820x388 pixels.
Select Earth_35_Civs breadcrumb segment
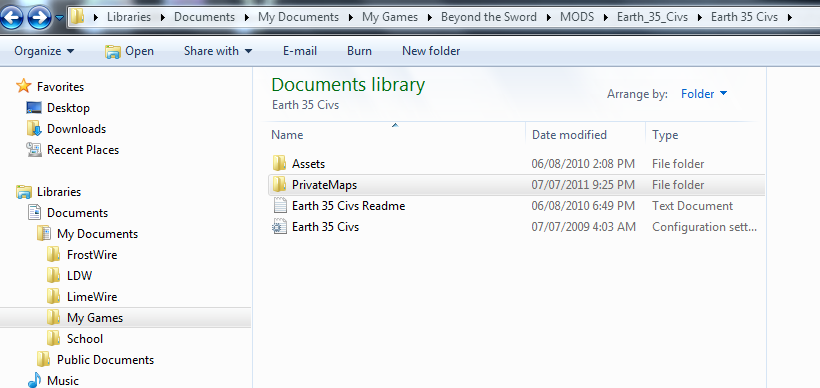pos(652,17)
